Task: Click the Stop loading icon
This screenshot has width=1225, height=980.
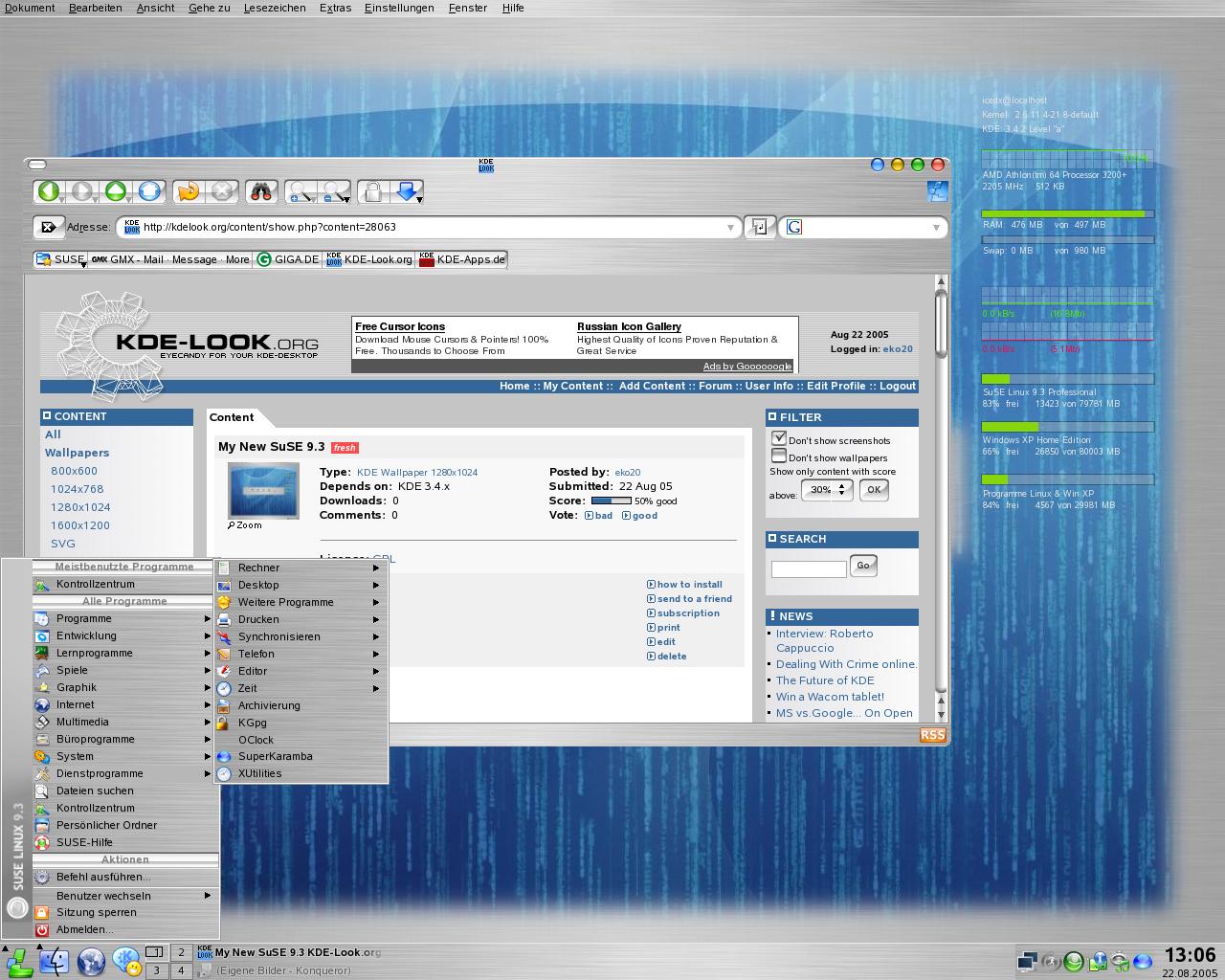Action: point(222,191)
